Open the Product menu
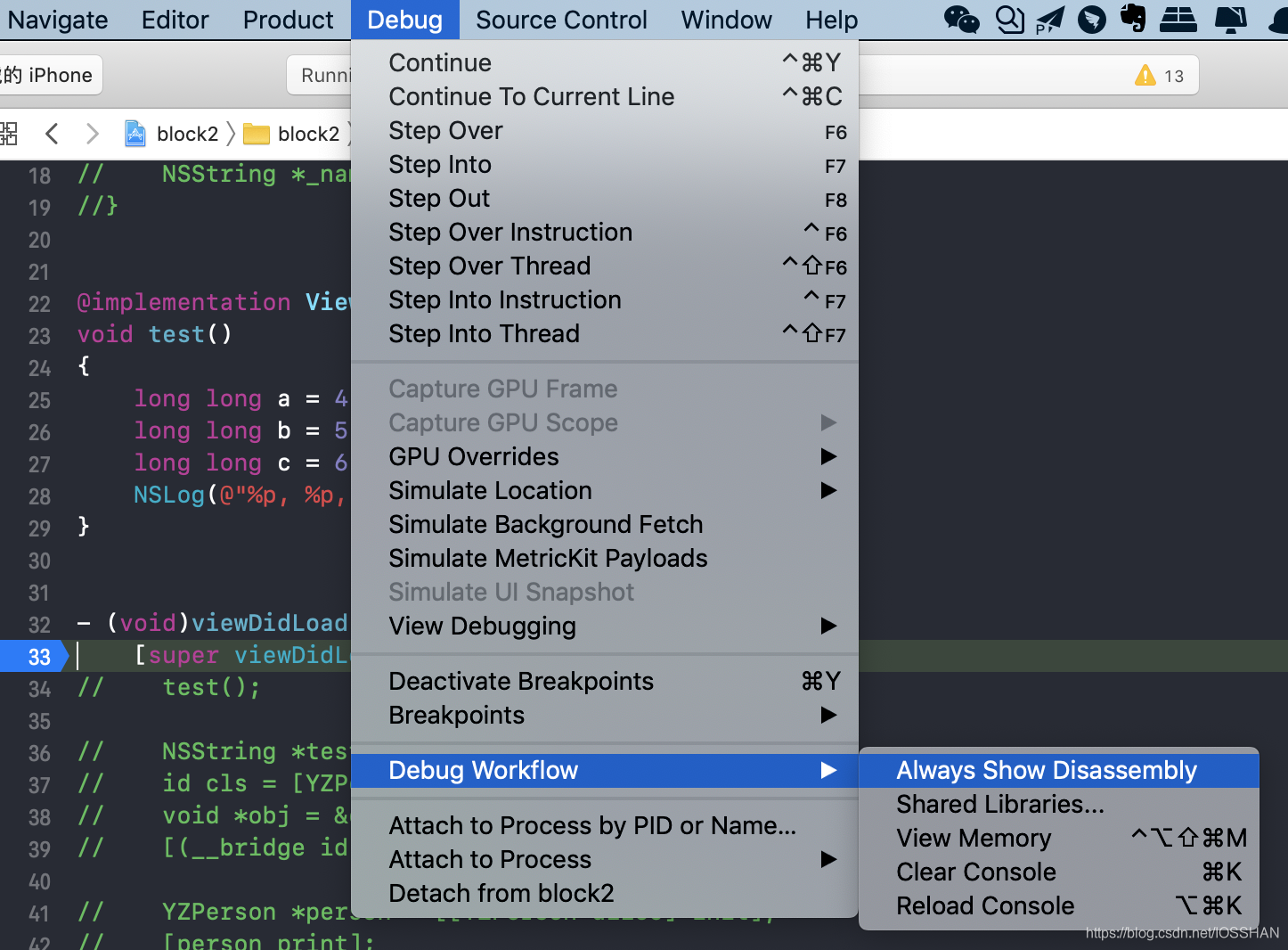This screenshot has width=1288, height=950. 289,20
